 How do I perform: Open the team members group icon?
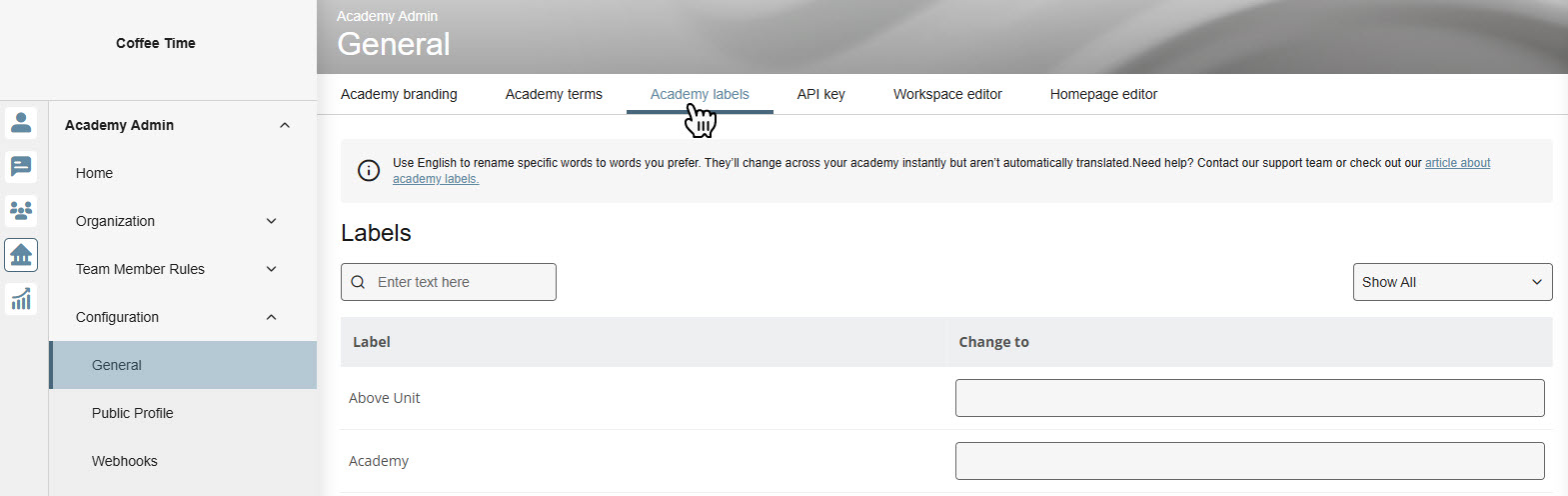[x=21, y=210]
